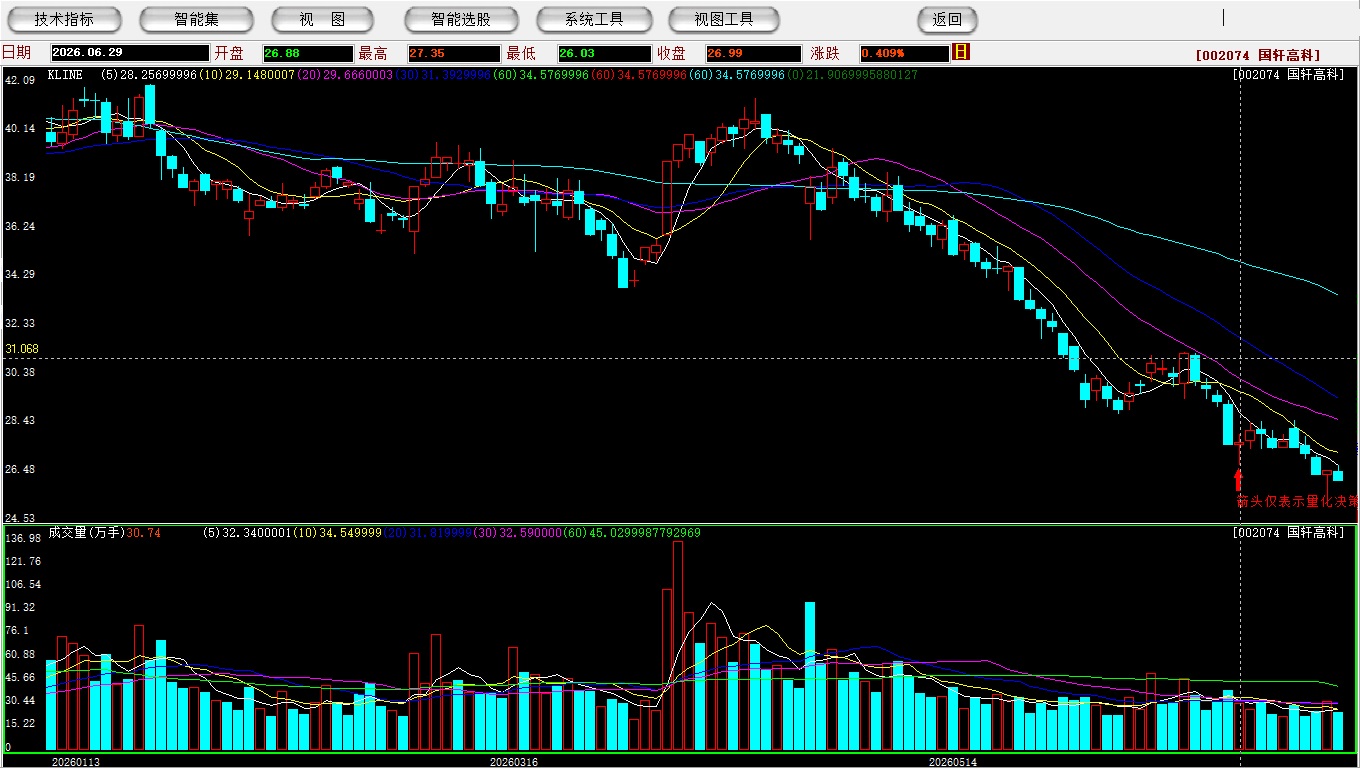Open the 视图工具 button
This screenshot has height=768, width=1360.
(726, 19)
